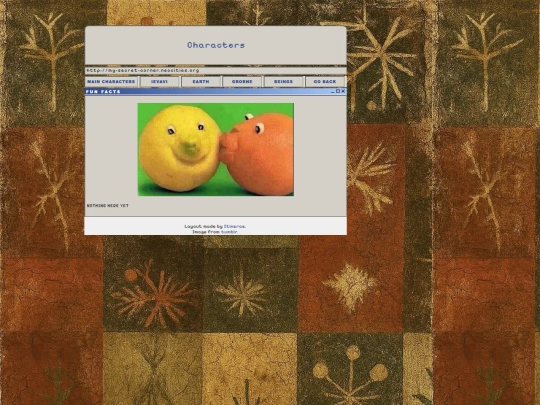The image size is (540, 405).
Task: Open the tumblr image source link
Action: [229, 232]
